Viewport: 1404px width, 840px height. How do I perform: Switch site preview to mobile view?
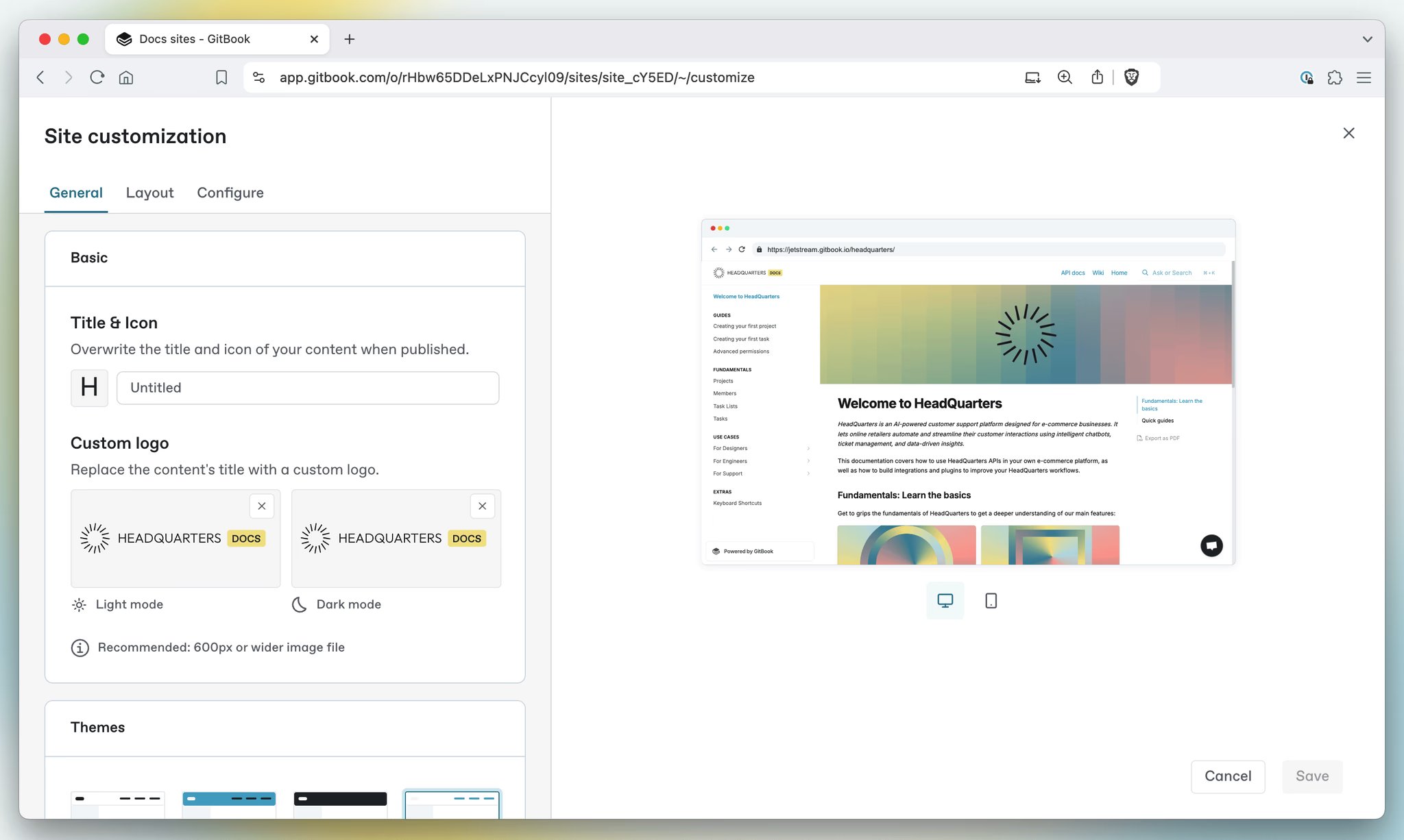[990, 600]
